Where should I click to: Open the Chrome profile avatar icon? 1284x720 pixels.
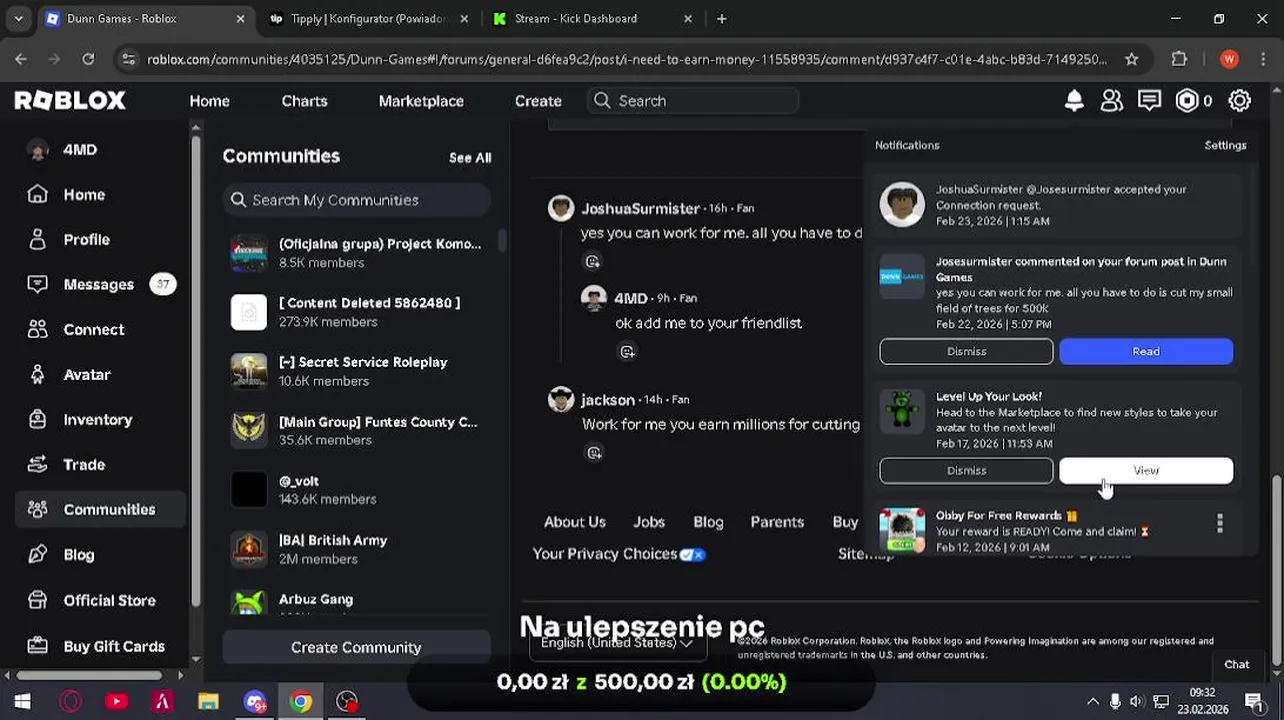(1229, 59)
